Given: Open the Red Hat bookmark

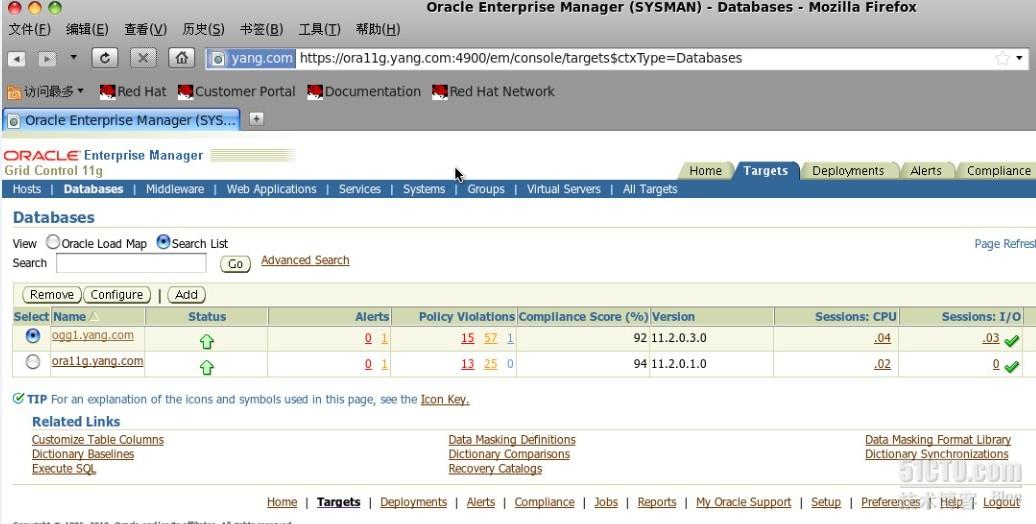Looking at the screenshot, I should (133, 91).
